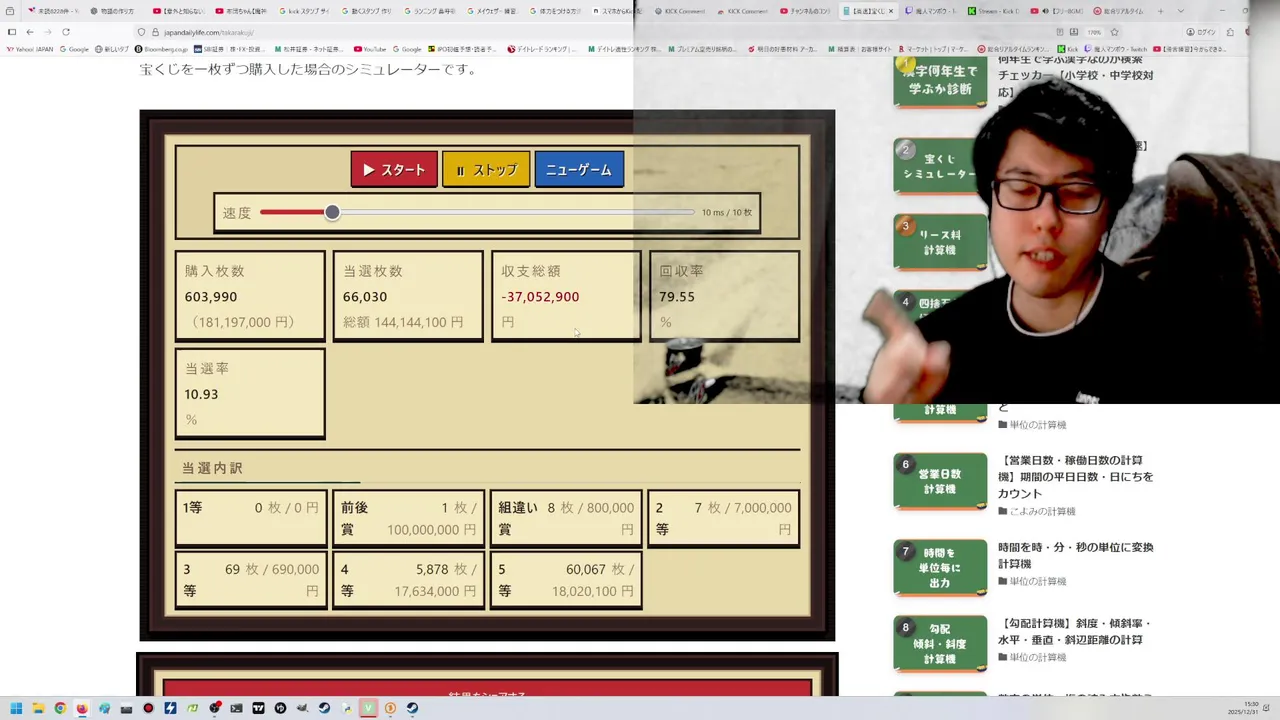Switch to the first KICK Comment tab
This screenshot has width=1280, height=720.
coord(681,11)
